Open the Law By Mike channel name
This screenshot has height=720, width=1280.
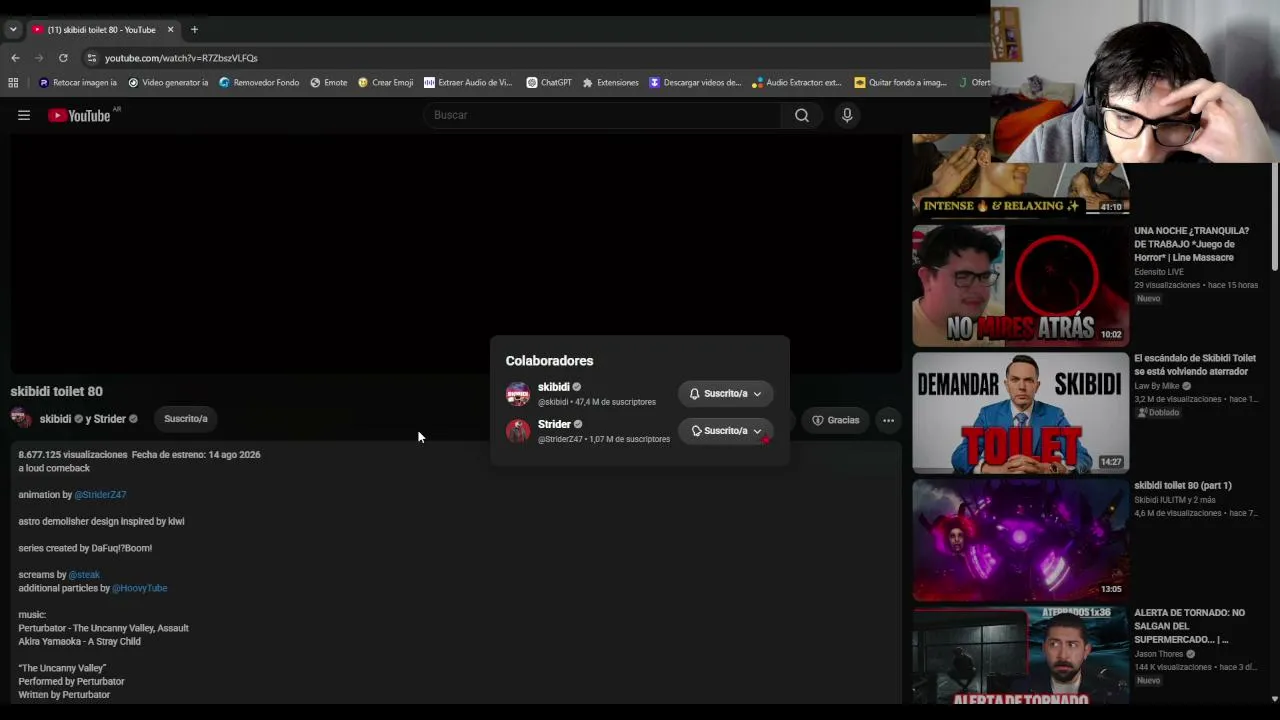[x=1157, y=386]
